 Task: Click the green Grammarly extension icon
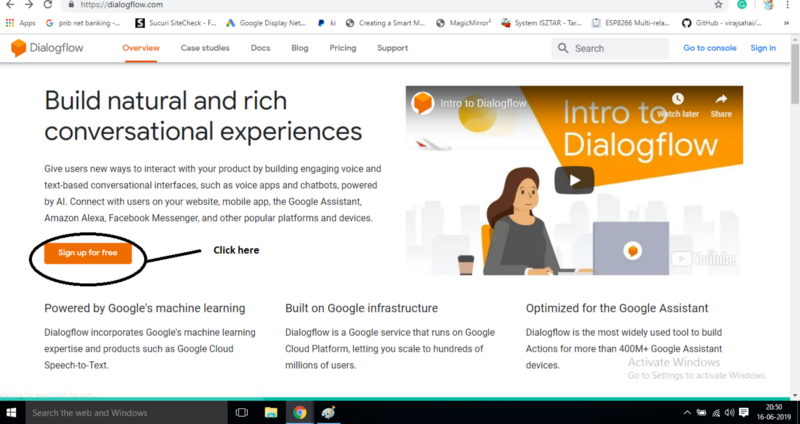[x=742, y=5]
